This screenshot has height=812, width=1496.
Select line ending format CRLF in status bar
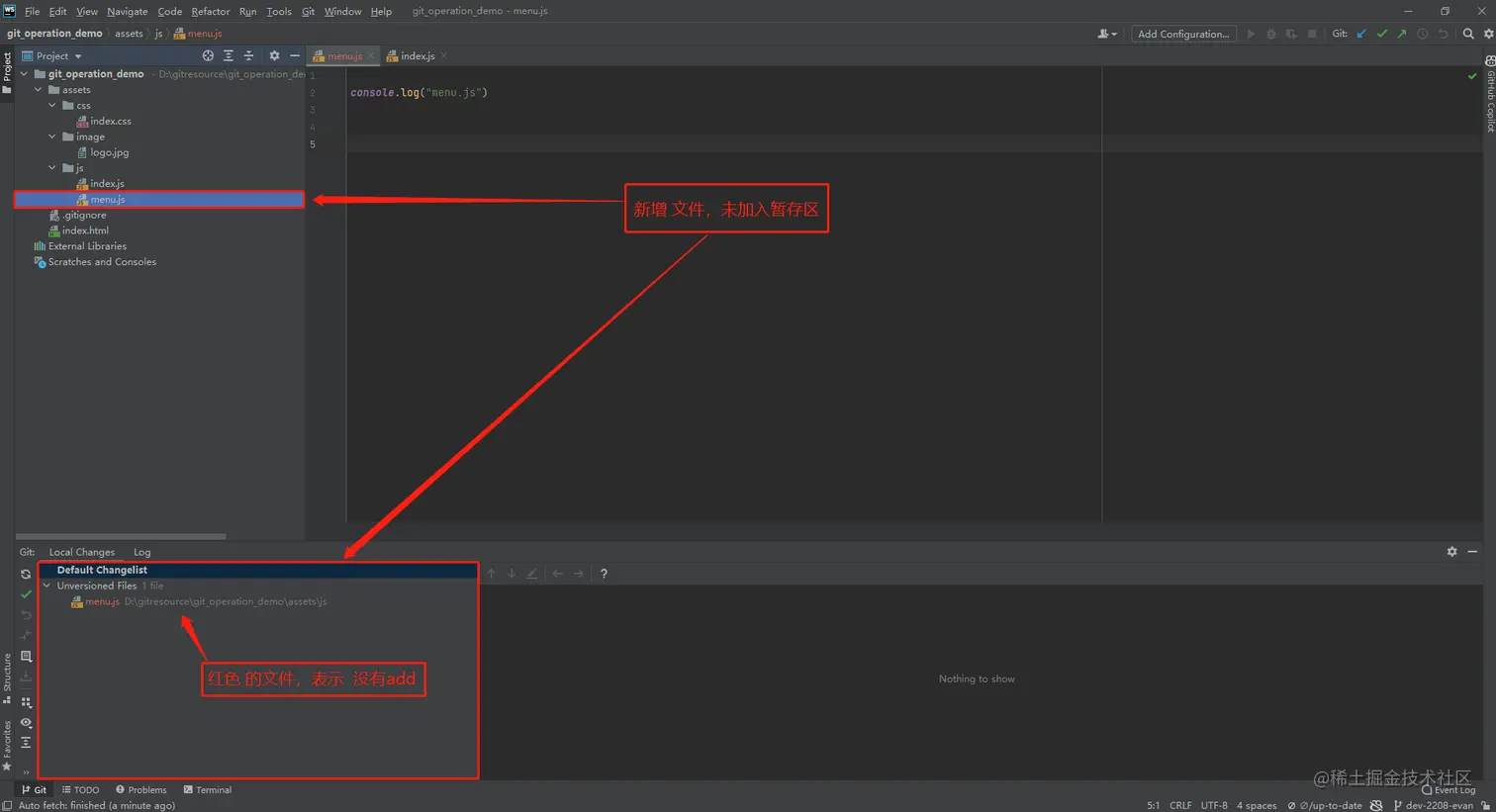pyautogui.click(x=1180, y=804)
